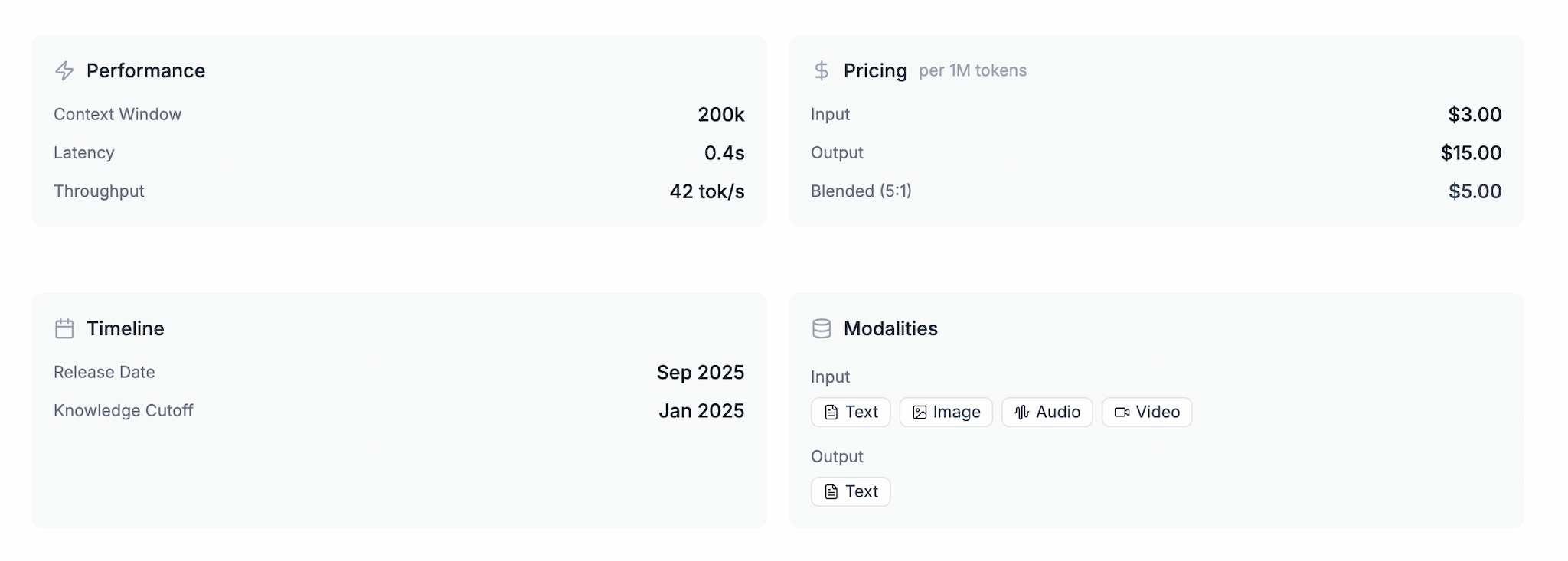Click the Text output modality chip

[851, 492]
